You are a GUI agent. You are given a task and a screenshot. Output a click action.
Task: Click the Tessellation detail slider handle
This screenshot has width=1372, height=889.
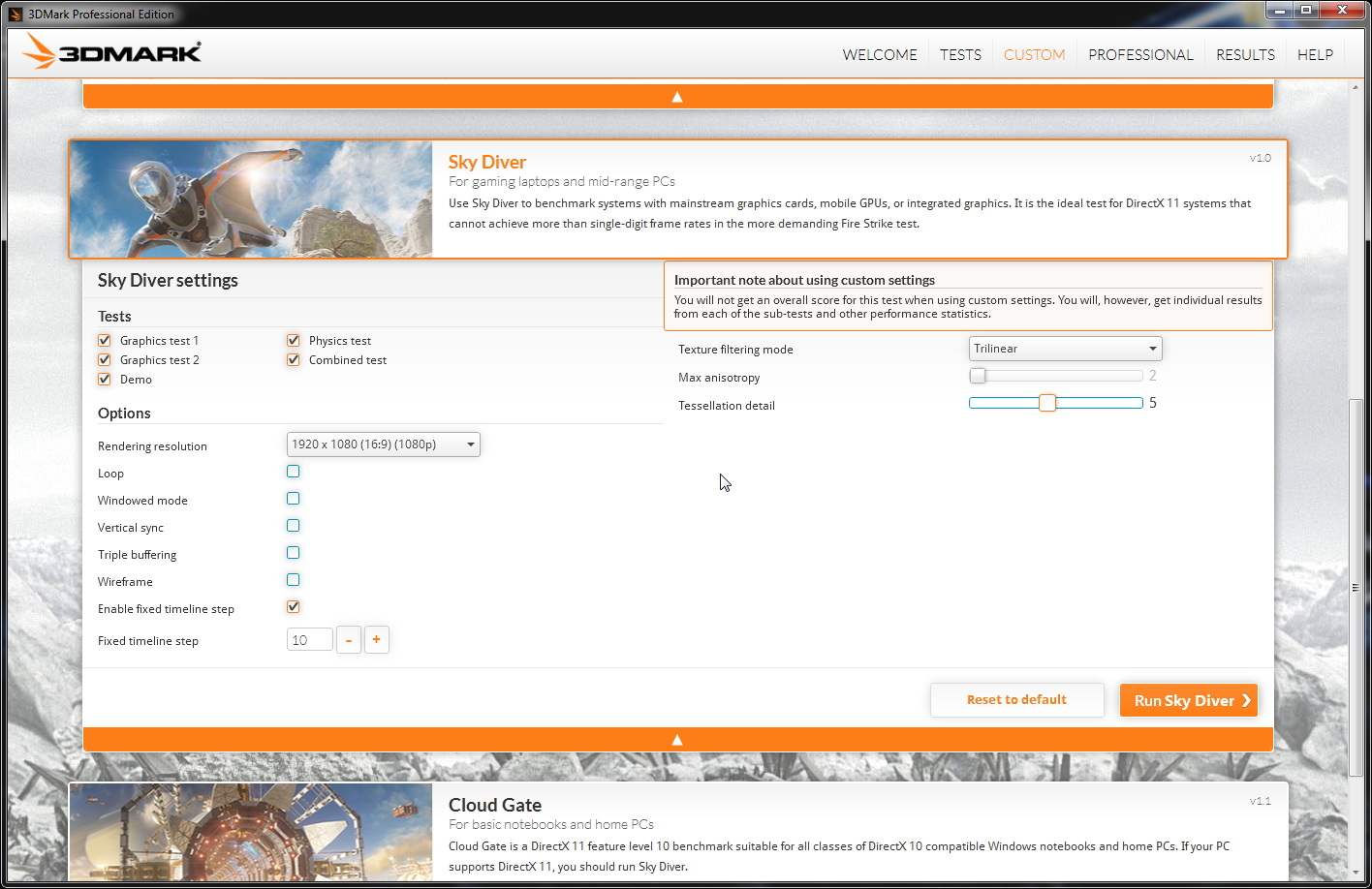pyautogui.click(x=1047, y=403)
